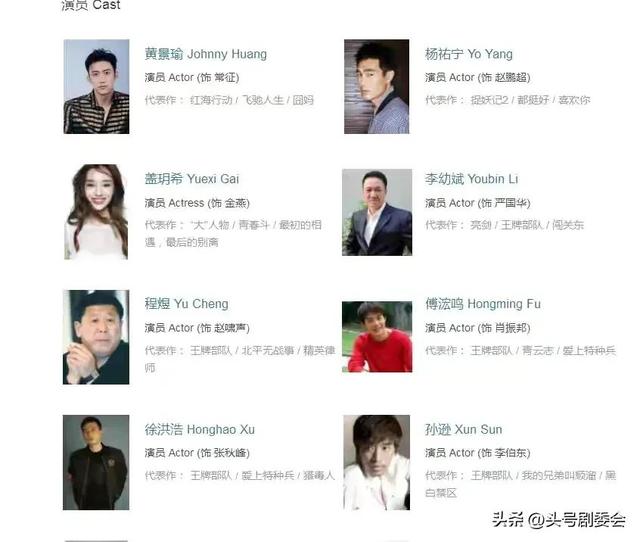This screenshot has width=640, height=542.
Task: Click the 红海行动 work under Johnny Huang
Action: tap(211, 100)
